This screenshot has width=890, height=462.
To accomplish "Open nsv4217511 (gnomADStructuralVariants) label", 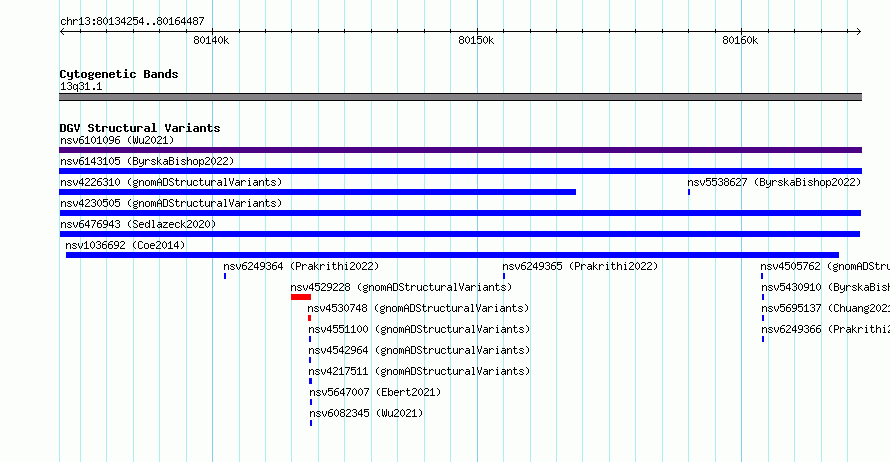I will (x=419, y=371).
